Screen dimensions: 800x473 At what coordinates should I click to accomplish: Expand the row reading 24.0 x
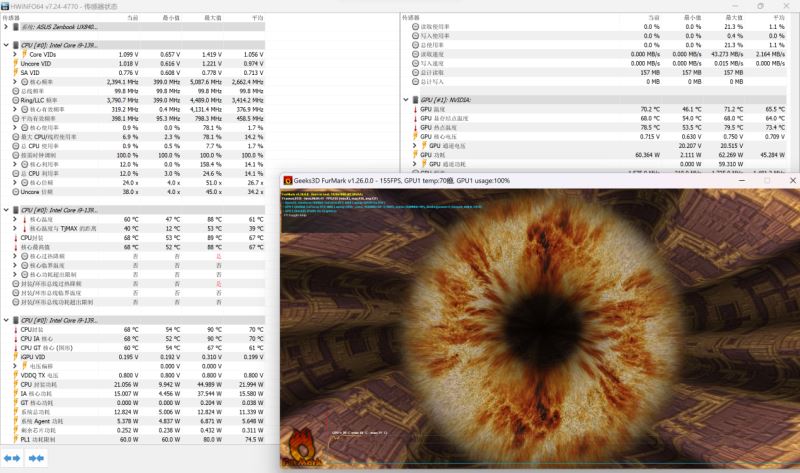pyautogui.click(x=15, y=183)
